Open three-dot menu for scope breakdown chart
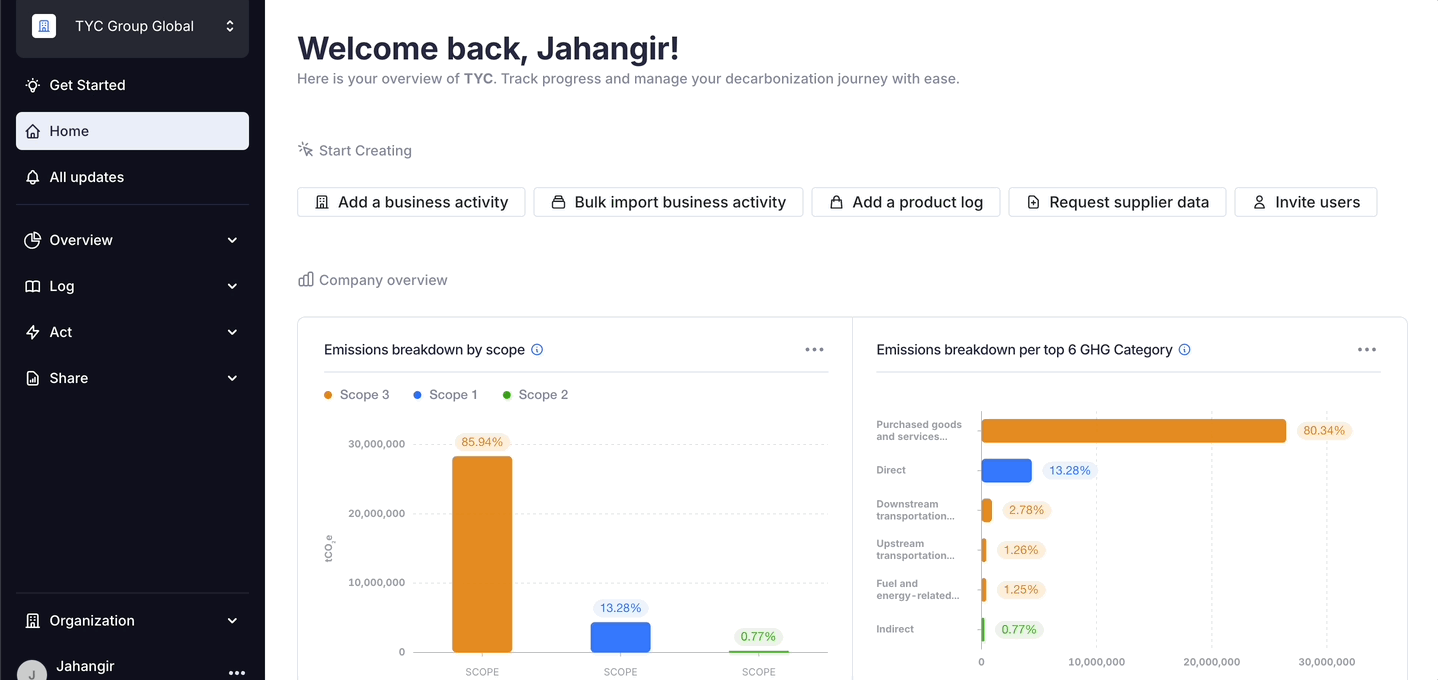This screenshot has height=680, width=1438. click(x=814, y=350)
